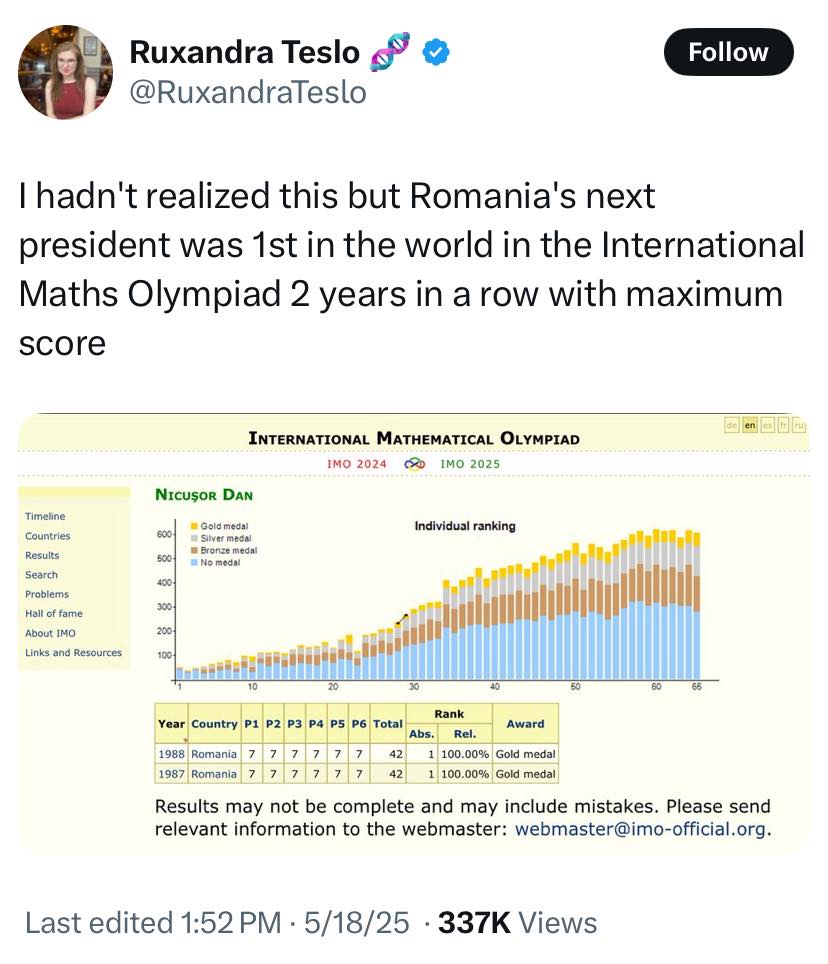
Task: Open the Timeline sidebar menu item
Action: click(45, 516)
